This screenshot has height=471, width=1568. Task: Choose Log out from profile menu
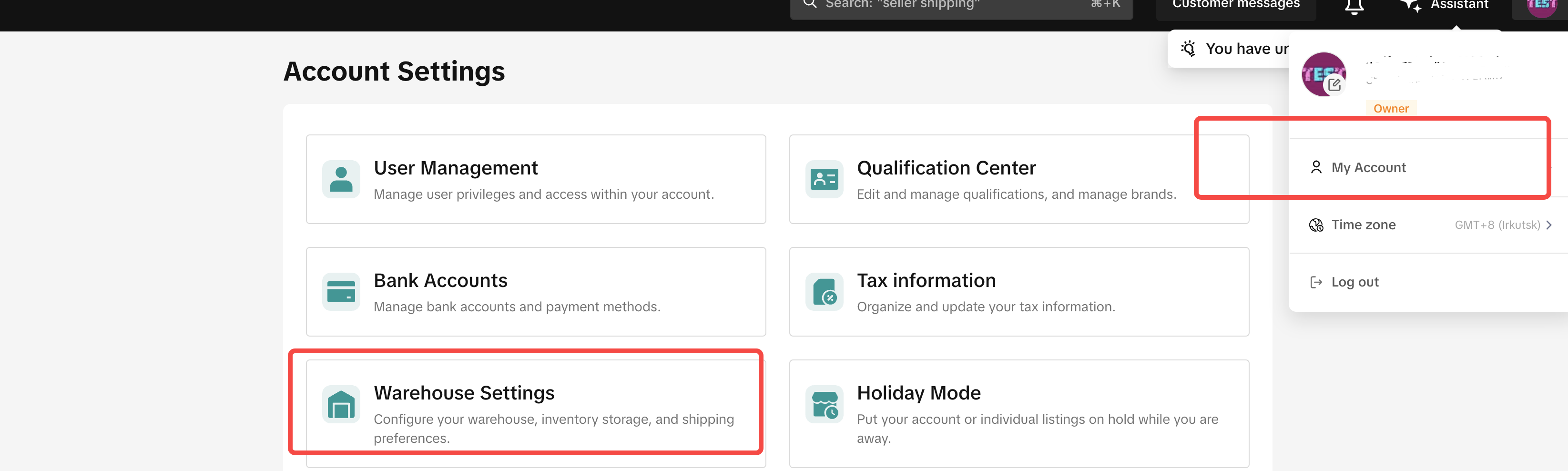click(x=1354, y=282)
